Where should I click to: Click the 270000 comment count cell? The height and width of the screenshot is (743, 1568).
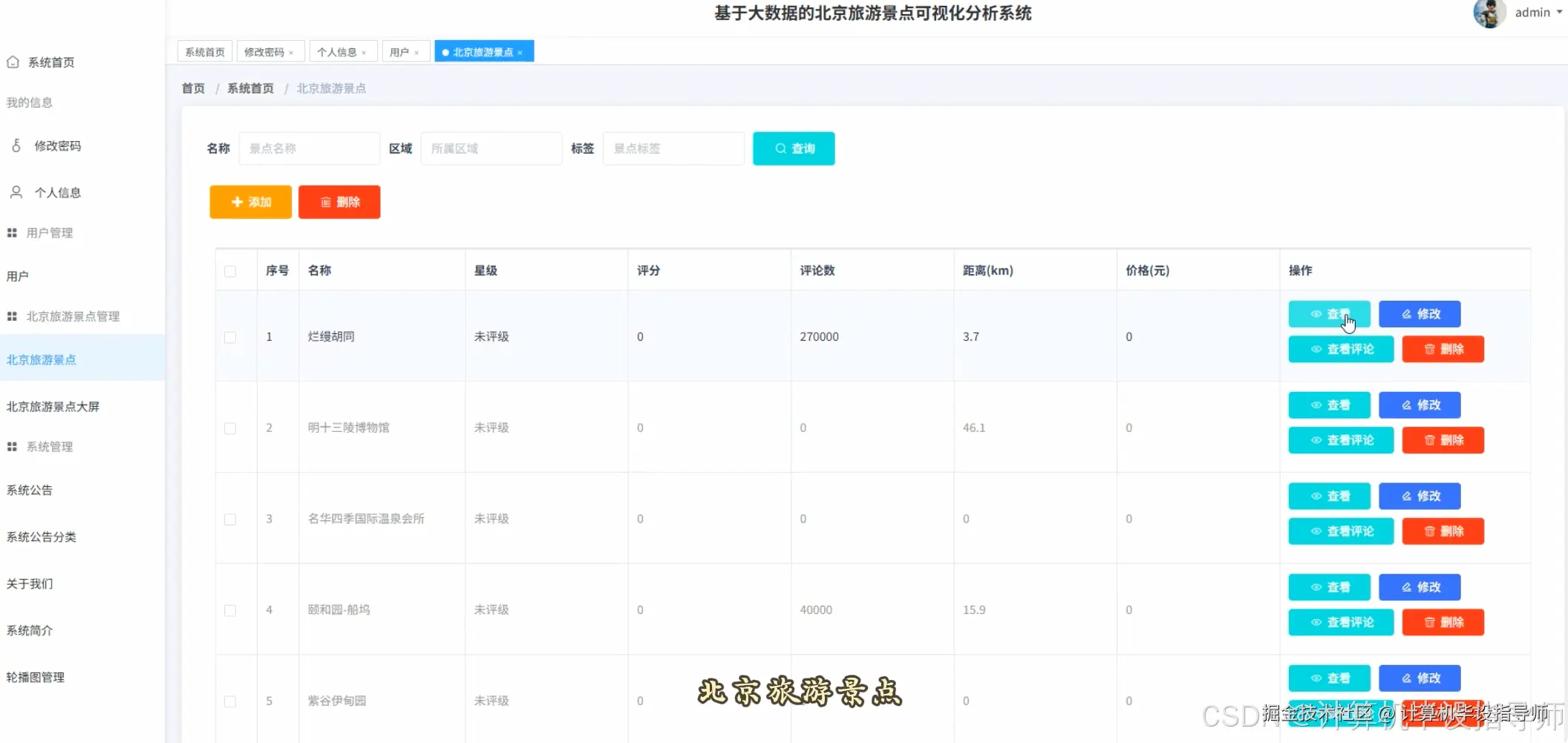point(872,337)
